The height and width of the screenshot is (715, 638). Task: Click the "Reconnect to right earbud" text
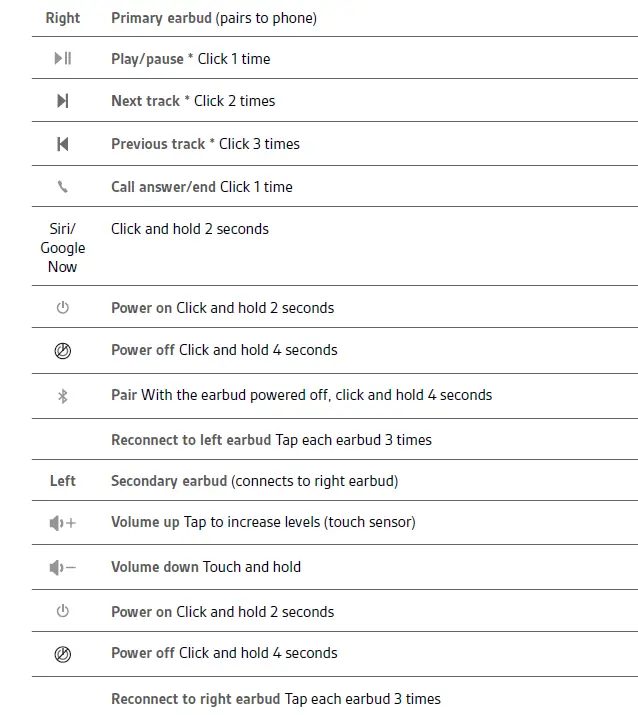pos(195,699)
